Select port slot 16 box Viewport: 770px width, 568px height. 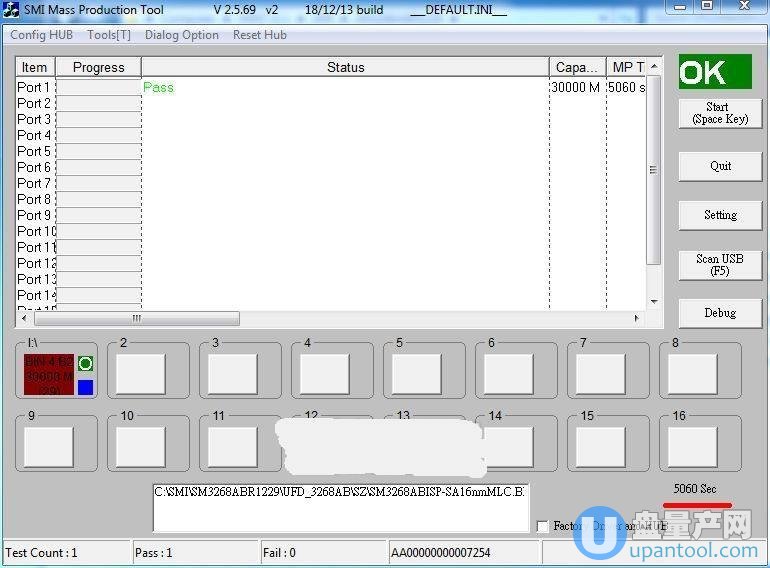point(692,447)
